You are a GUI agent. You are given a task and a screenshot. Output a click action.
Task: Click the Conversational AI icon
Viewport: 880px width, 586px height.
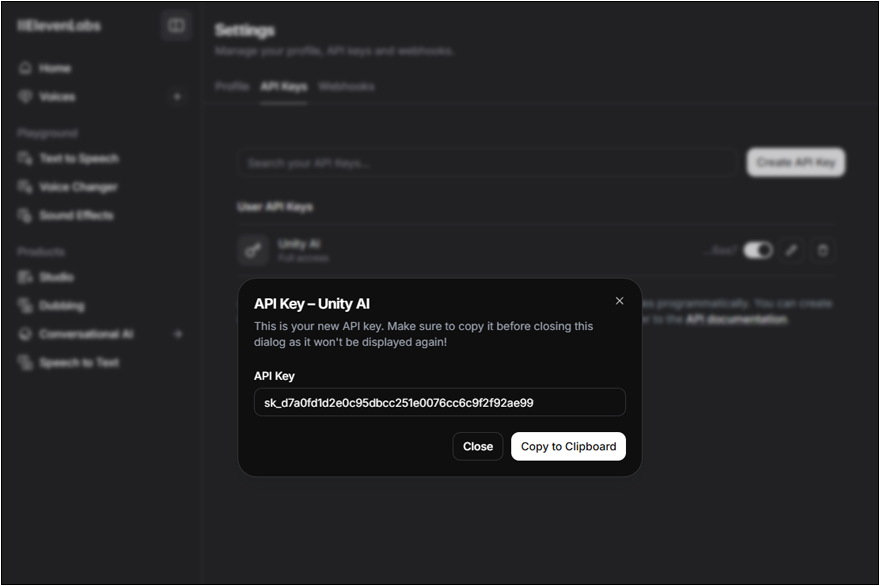click(x=25, y=334)
